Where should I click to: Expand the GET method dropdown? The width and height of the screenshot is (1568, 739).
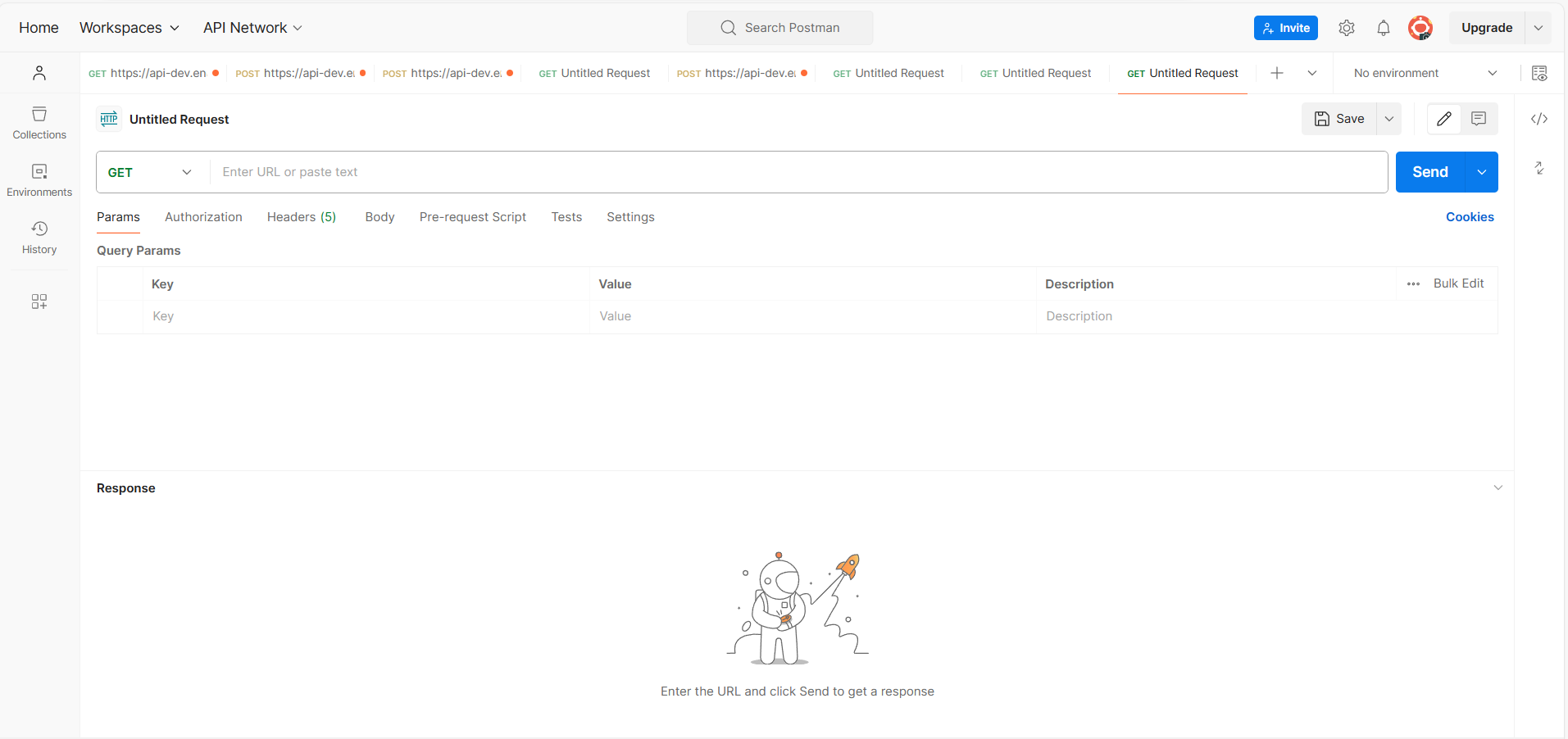coord(151,172)
